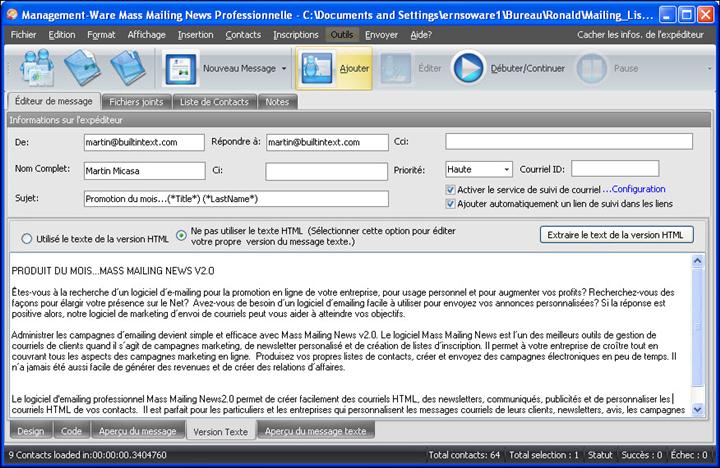Click the Nom Complet field
Viewport: 720px width, 468px height.
point(144,170)
